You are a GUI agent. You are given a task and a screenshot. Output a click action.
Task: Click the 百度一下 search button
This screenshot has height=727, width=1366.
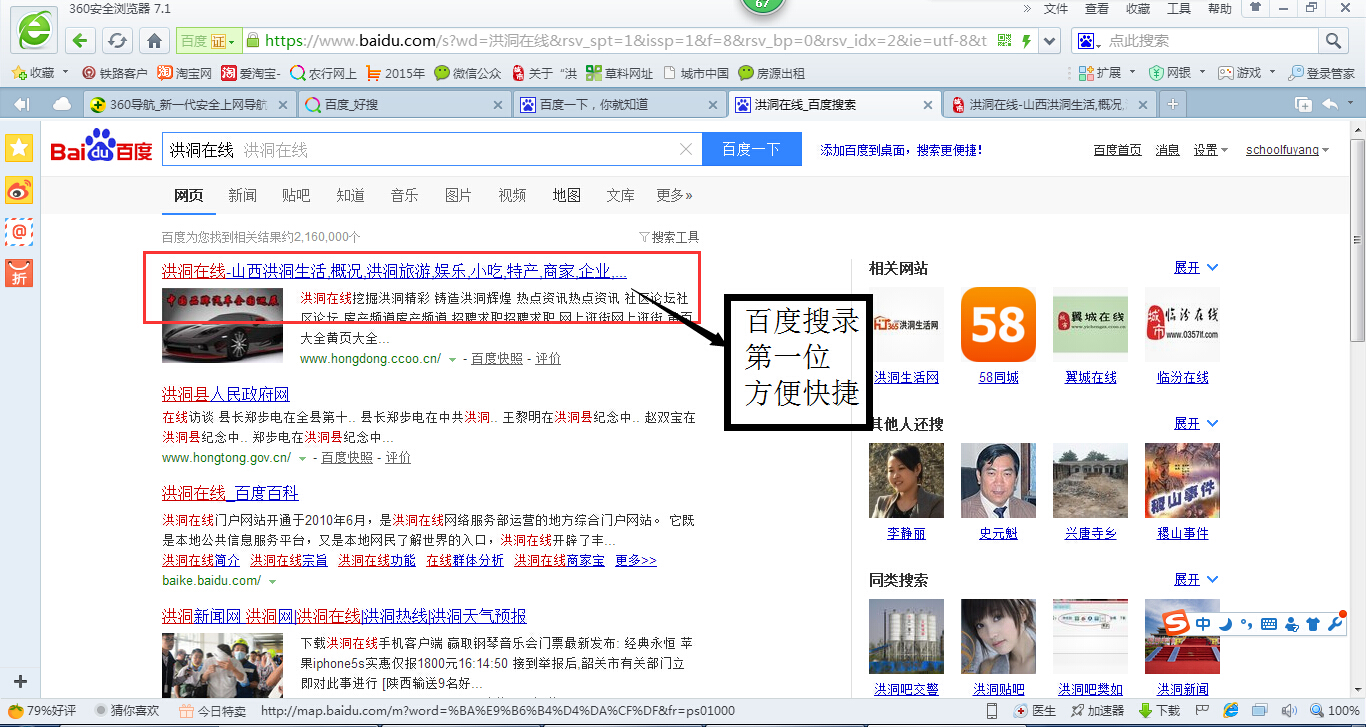(x=751, y=149)
